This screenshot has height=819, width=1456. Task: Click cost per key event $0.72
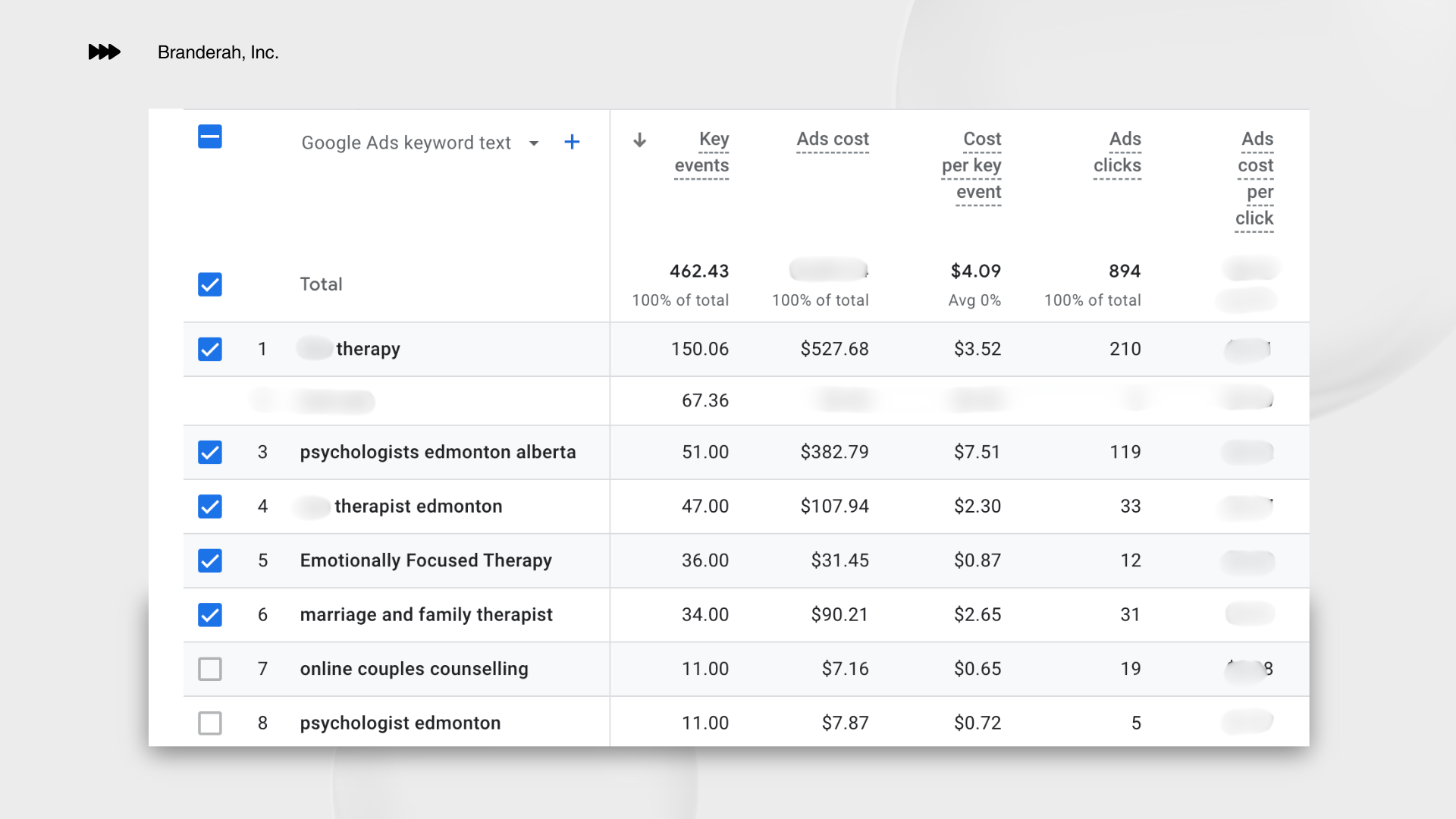click(x=977, y=723)
